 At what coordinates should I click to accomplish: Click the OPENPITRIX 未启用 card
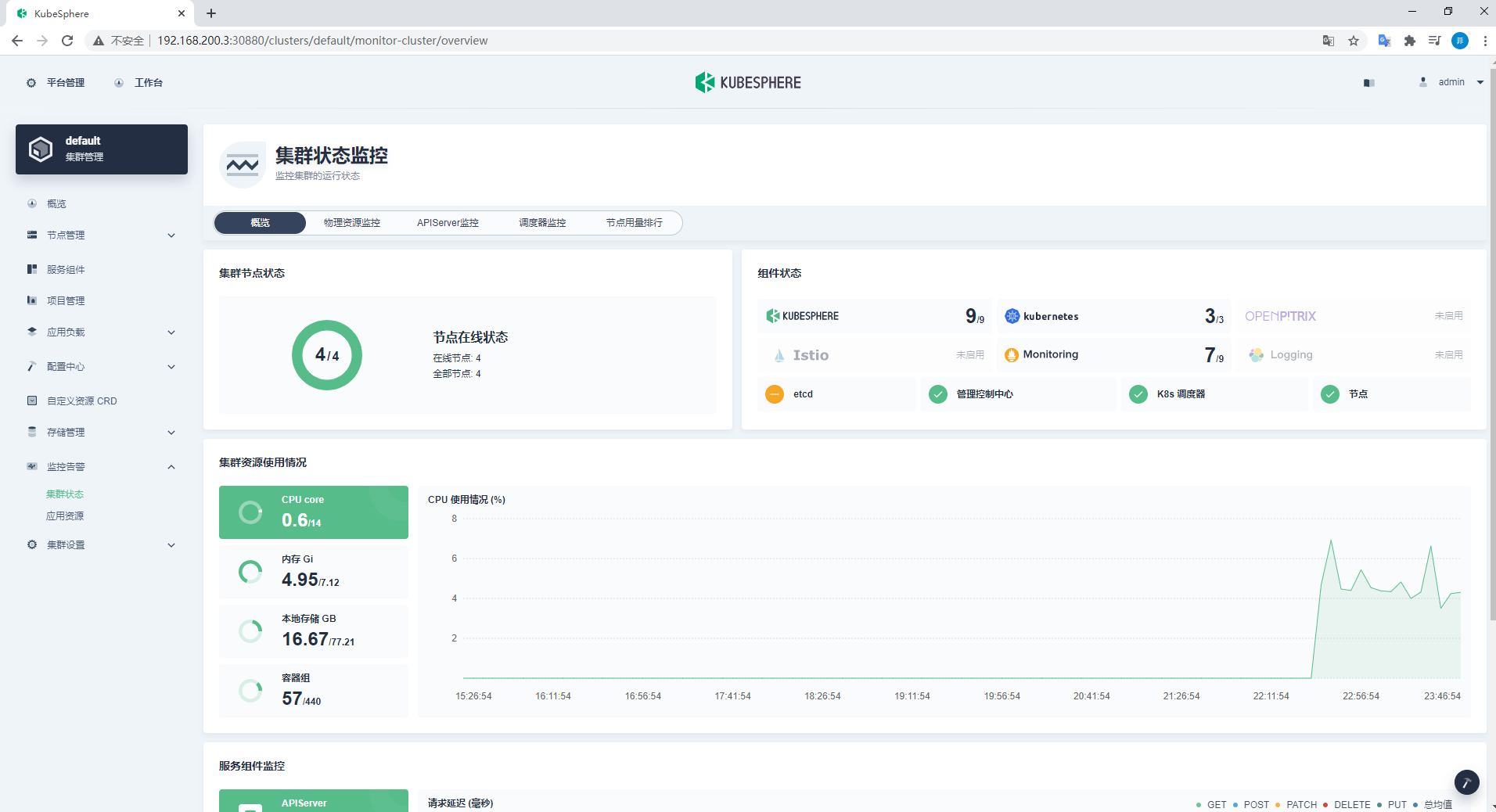[x=1354, y=316]
